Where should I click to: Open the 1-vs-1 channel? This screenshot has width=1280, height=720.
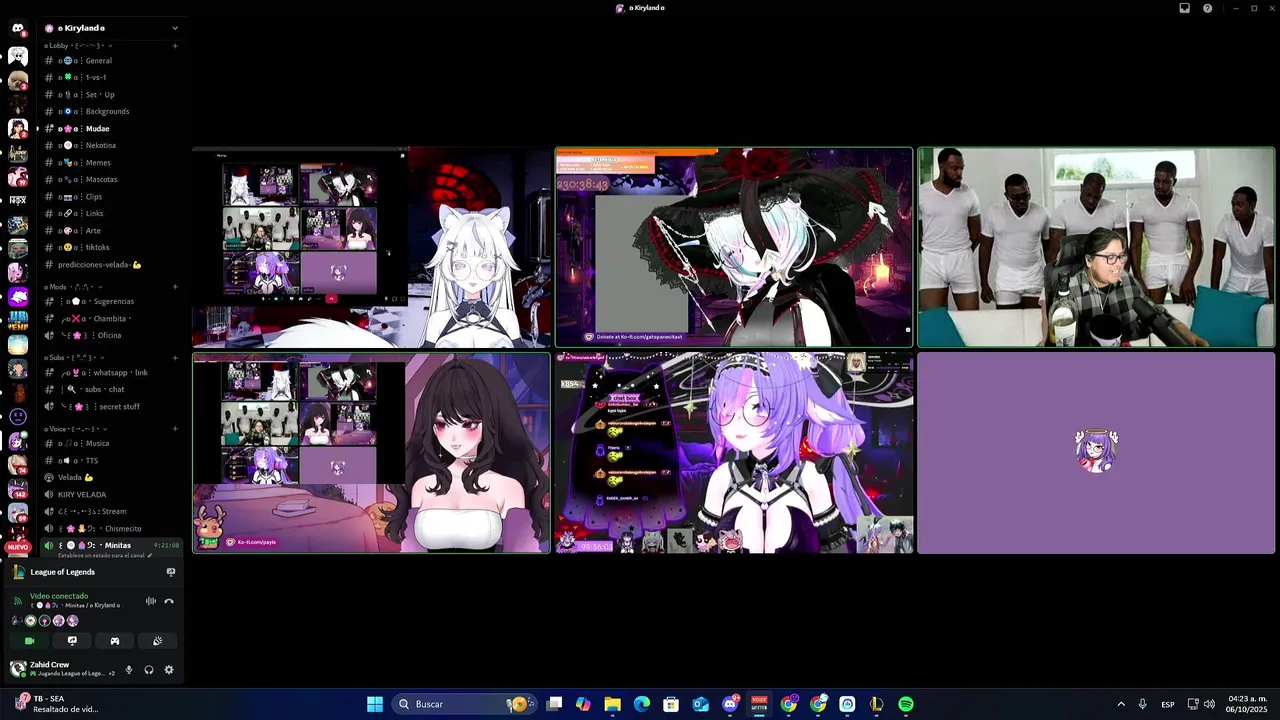[111, 78]
